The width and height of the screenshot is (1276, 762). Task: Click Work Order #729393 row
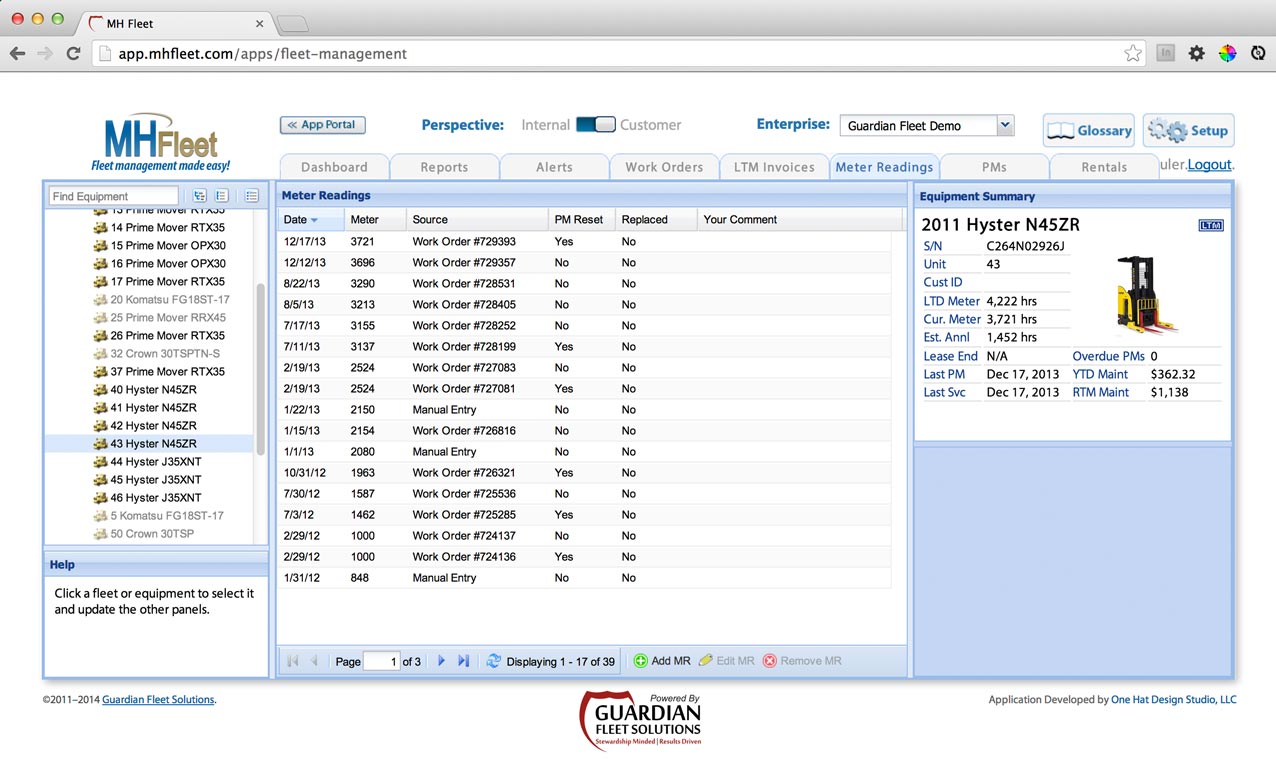tap(584, 242)
